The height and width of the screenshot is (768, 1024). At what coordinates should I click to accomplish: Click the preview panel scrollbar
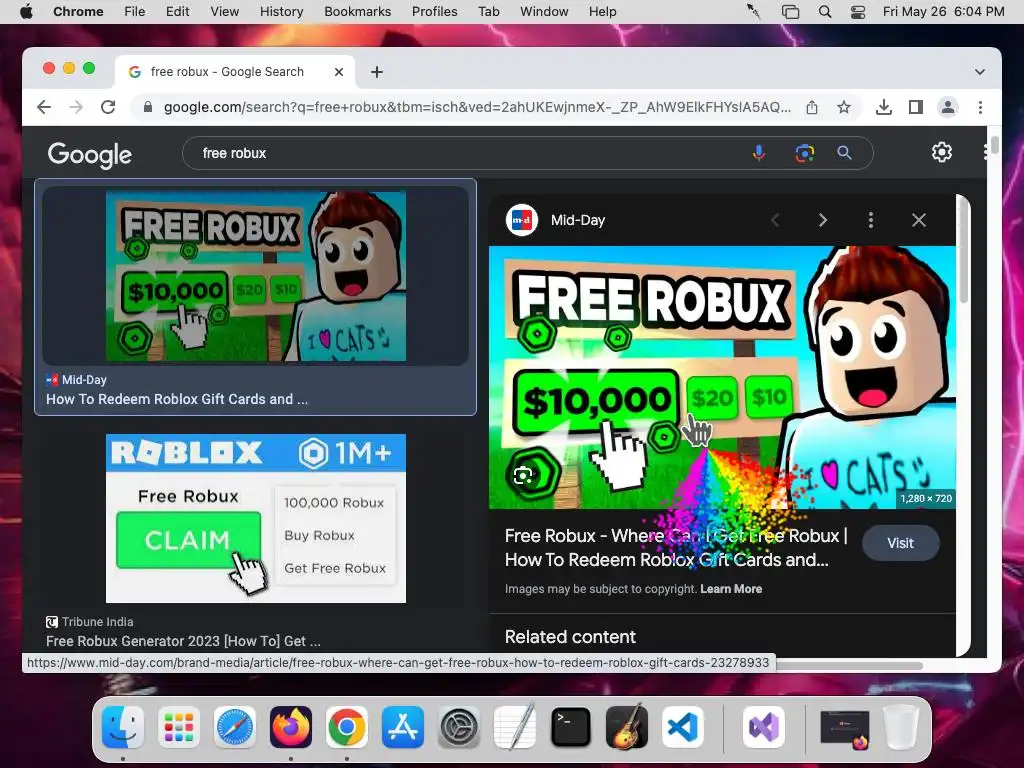click(x=963, y=249)
